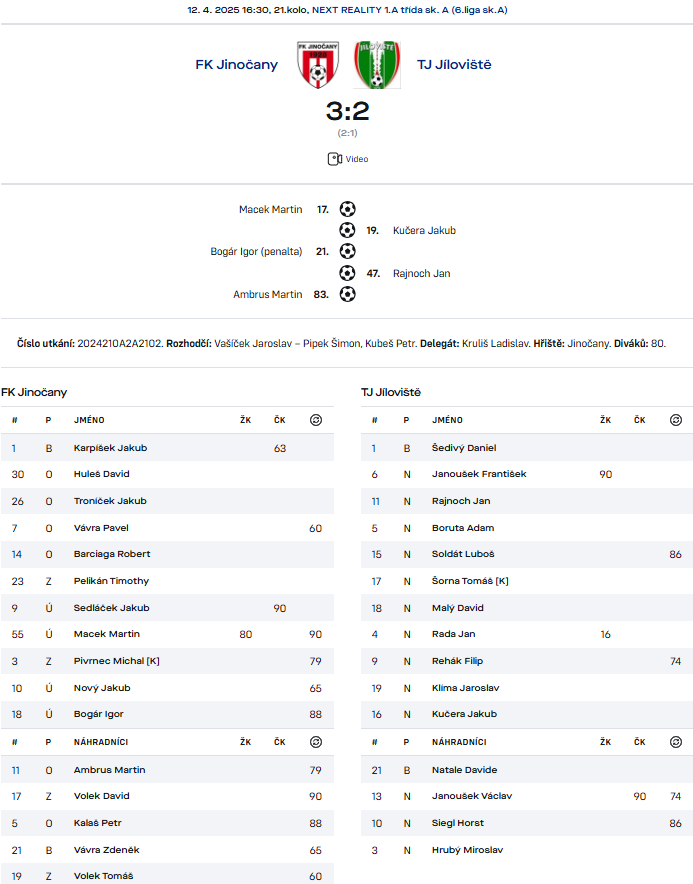
Task: Click the ŽK column header in the Jíloviště table
Action: 606,420
